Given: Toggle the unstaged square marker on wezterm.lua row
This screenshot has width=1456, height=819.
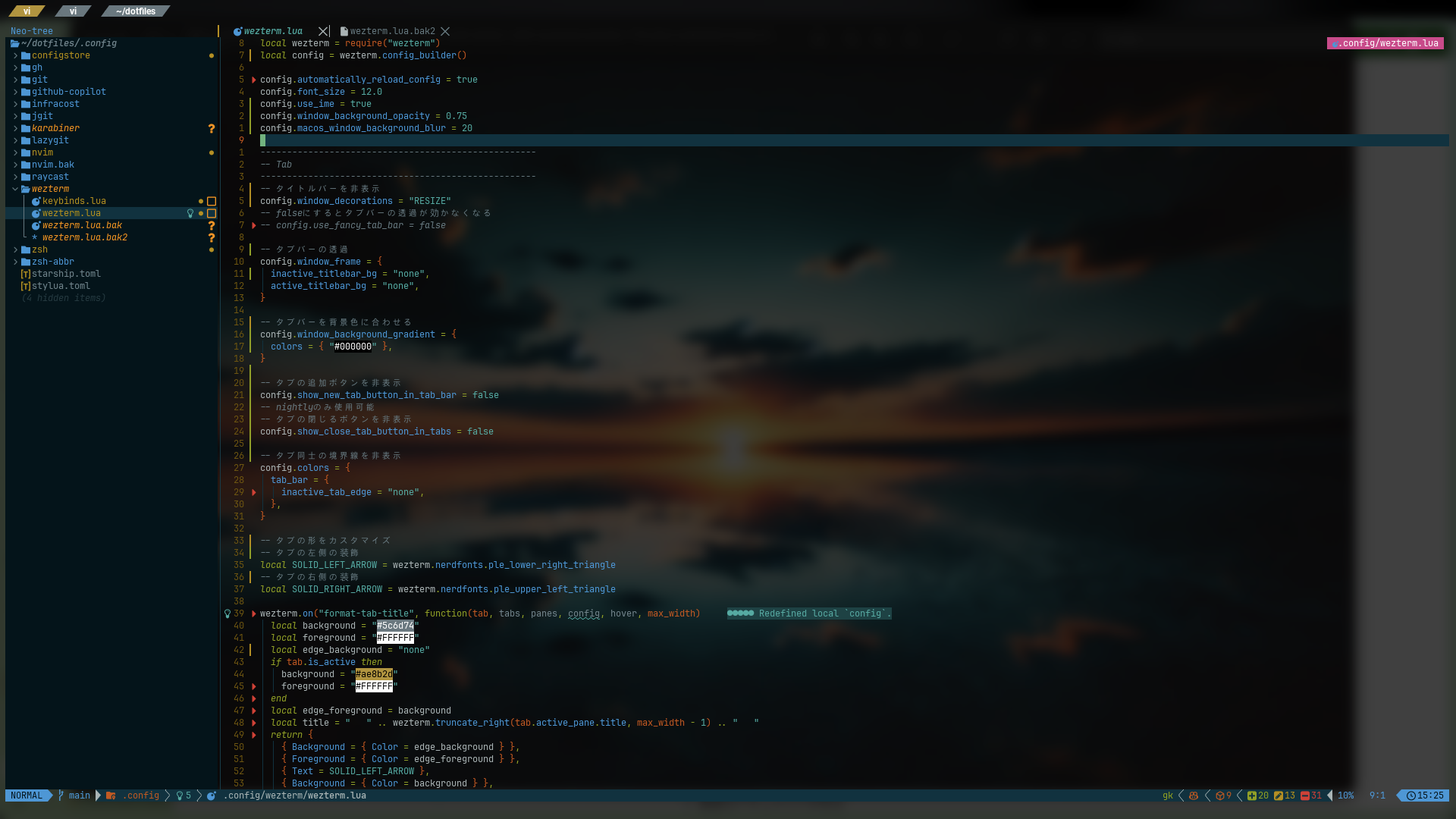Looking at the screenshot, I should (x=212, y=213).
